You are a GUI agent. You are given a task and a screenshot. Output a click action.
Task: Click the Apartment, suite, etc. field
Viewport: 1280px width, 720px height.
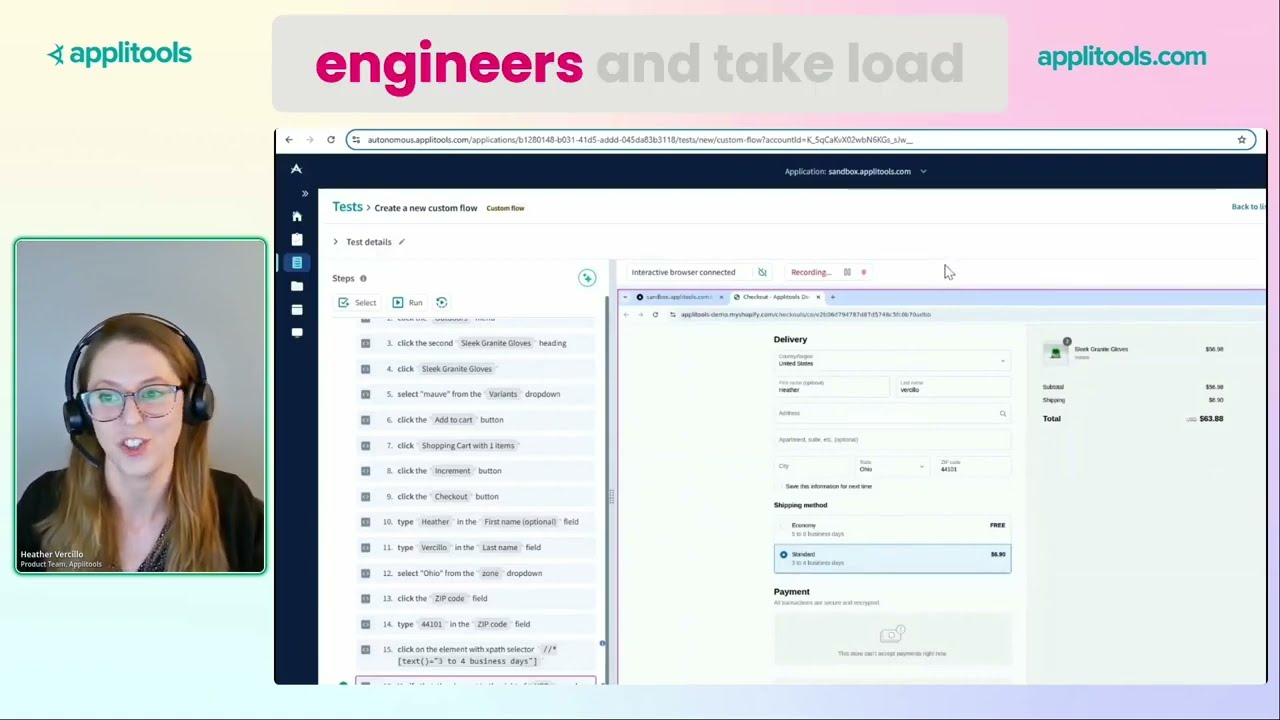[x=892, y=440]
